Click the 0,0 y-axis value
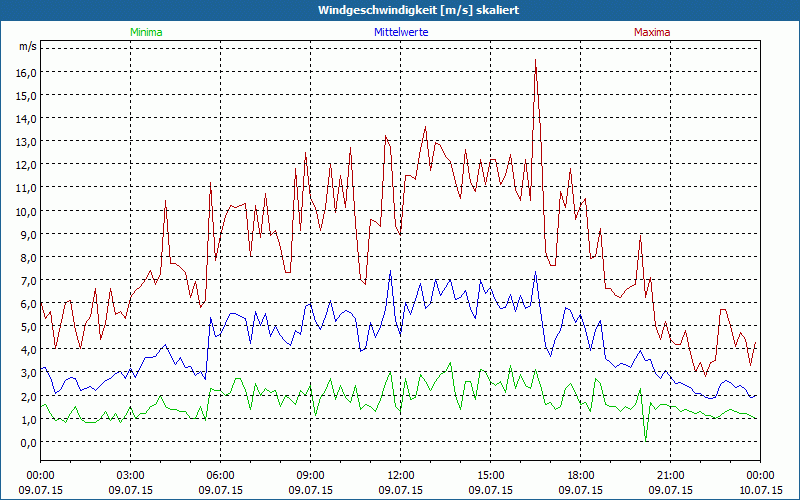The image size is (800, 500). [x=30, y=442]
